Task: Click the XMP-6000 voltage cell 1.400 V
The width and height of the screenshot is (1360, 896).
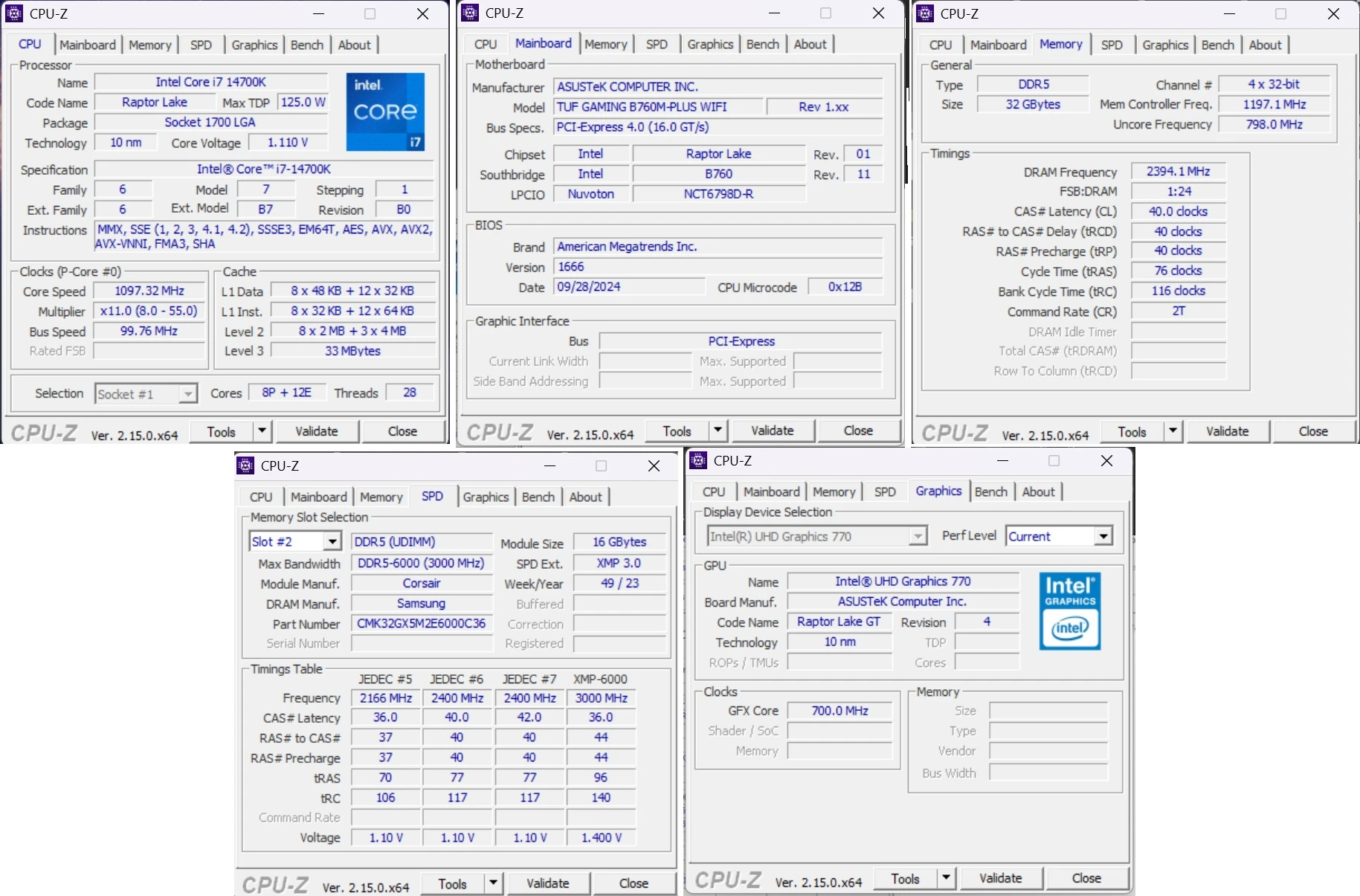Action: coord(601,838)
